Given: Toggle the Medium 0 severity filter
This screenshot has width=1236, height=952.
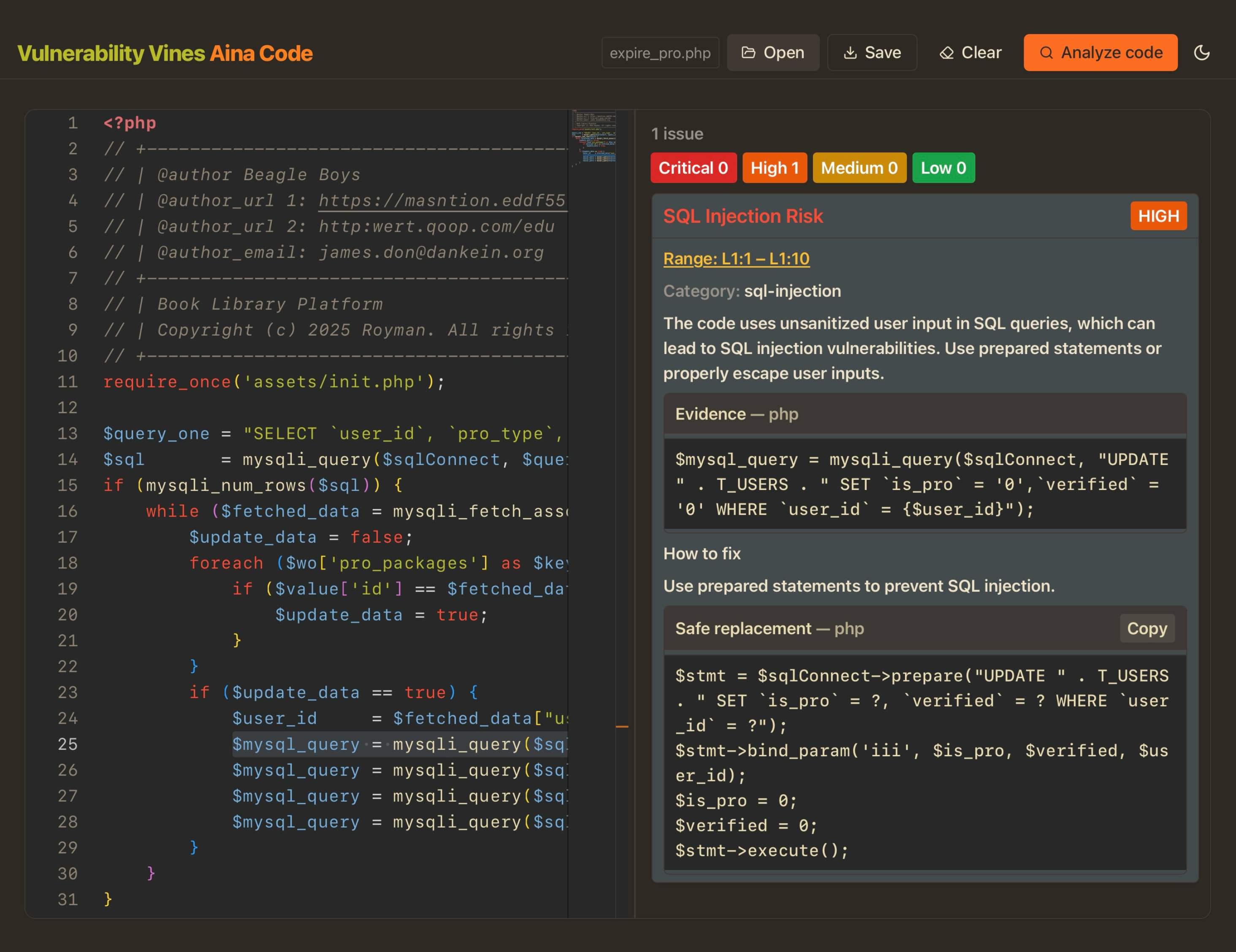Looking at the screenshot, I should (x=859, y=168).
